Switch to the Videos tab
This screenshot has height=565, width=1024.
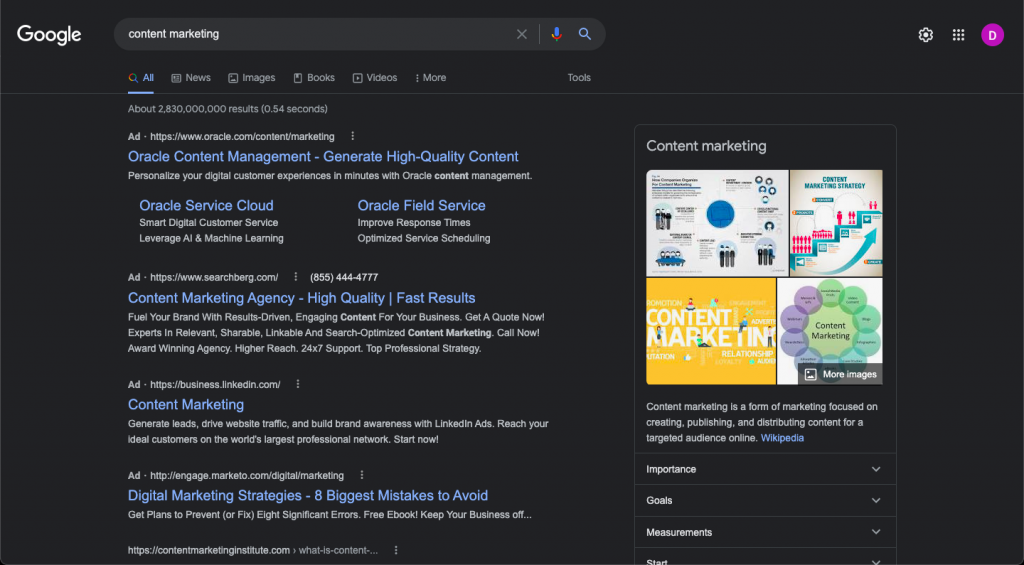375,78
